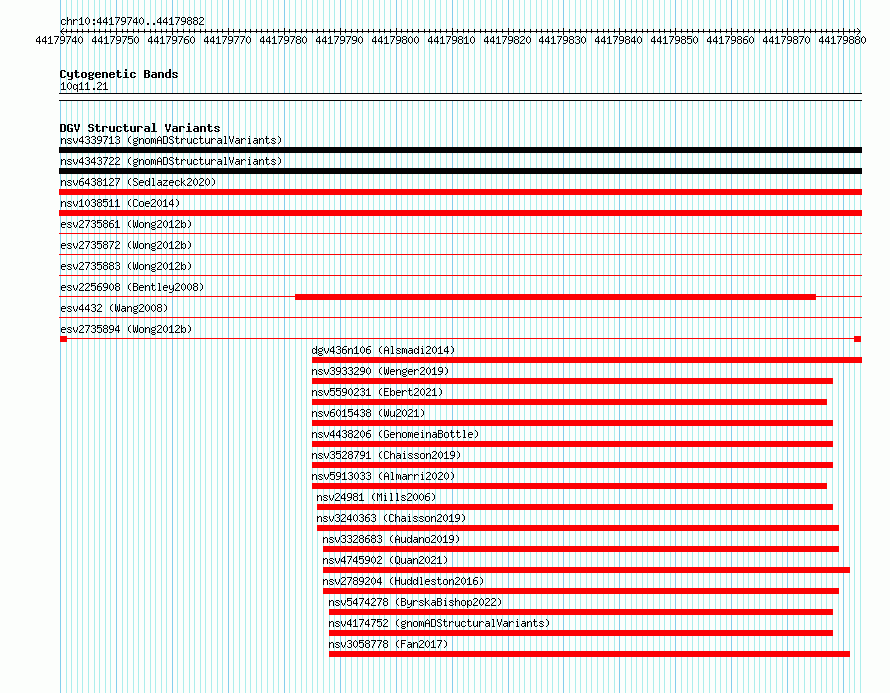890x693 pixels.
Task: Click the red bar under nsv1038511
Action: [x=460, y=213]
